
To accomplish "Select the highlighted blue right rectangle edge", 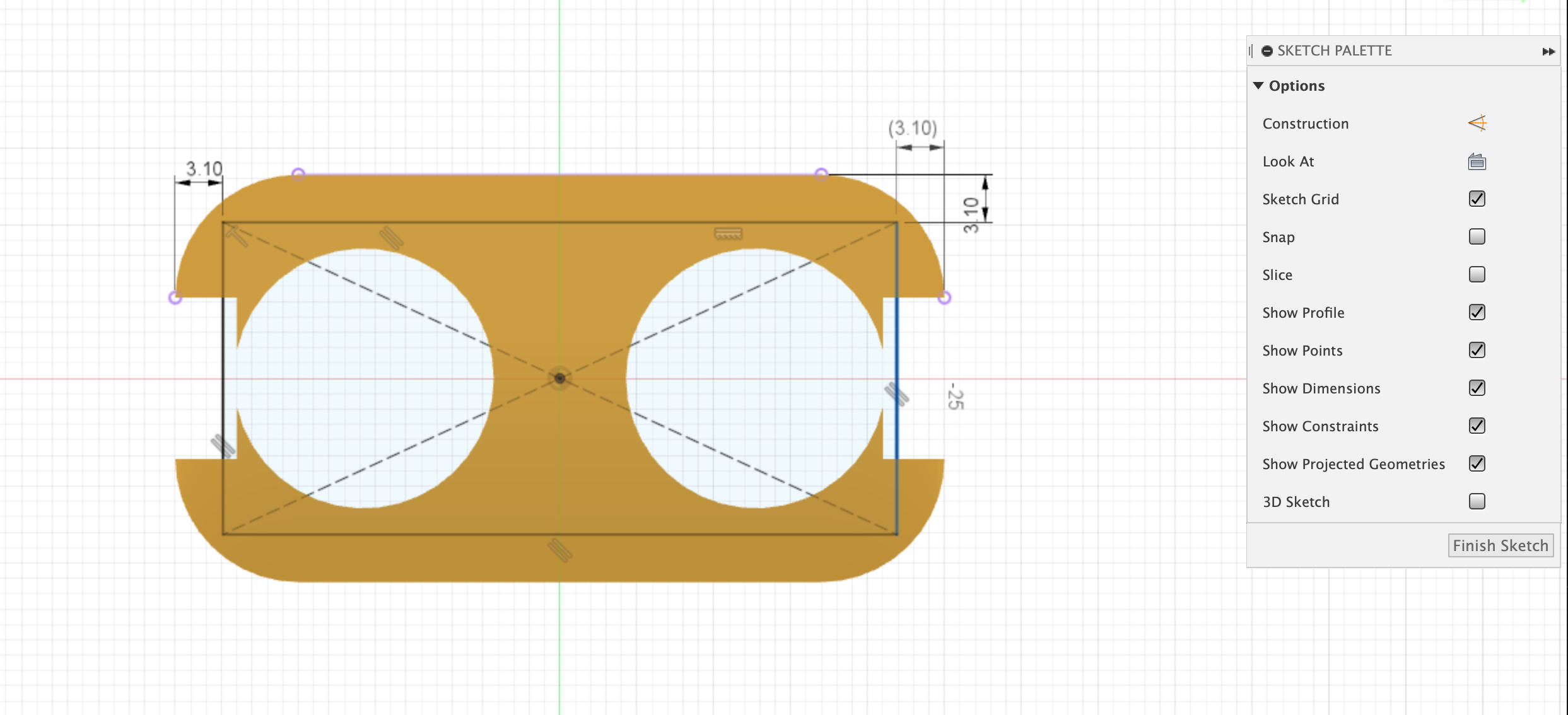I will pyautogui.click(x=897, y=378).
